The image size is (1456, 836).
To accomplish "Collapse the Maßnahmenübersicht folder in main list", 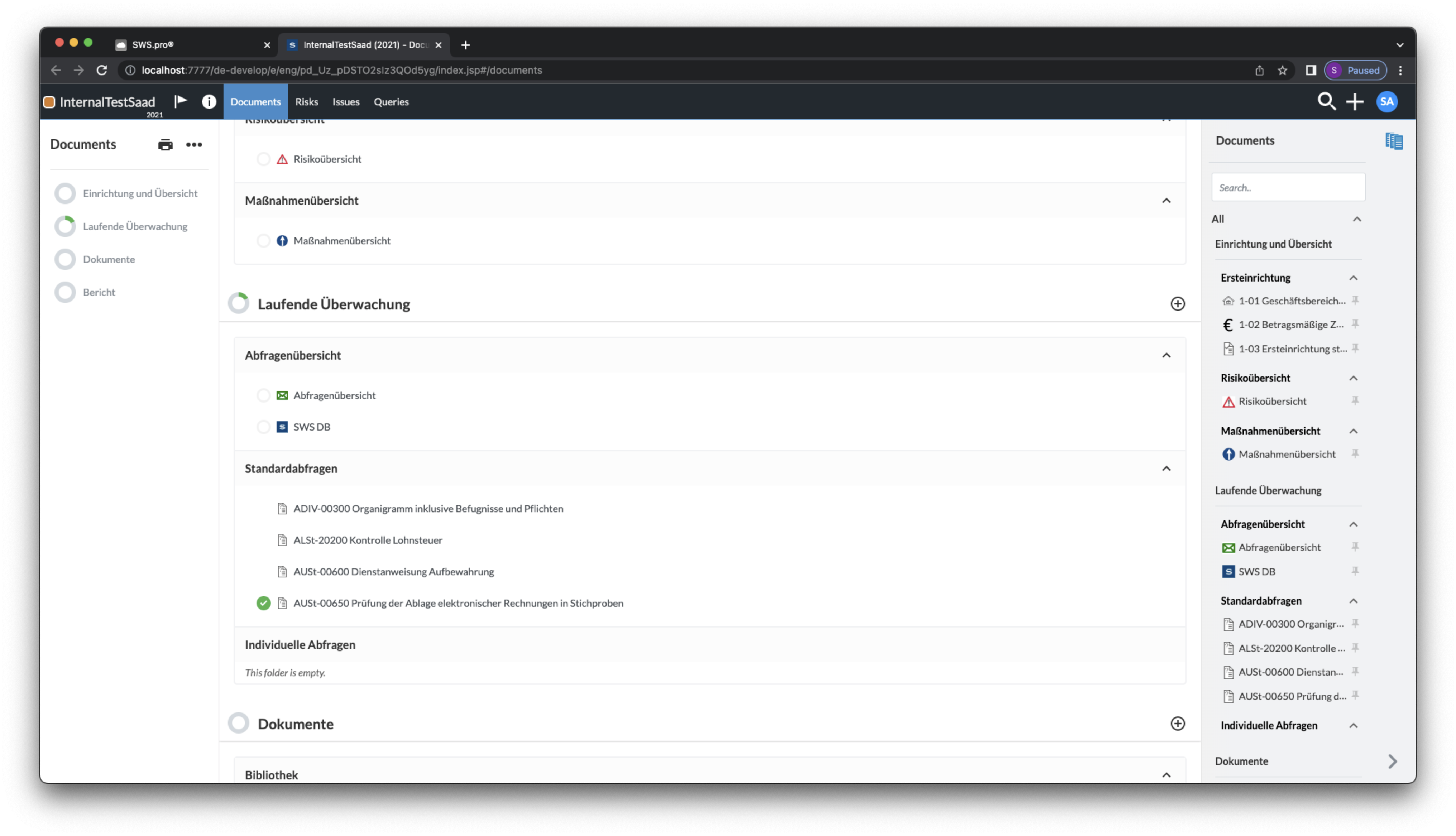I will (1167, 200).
